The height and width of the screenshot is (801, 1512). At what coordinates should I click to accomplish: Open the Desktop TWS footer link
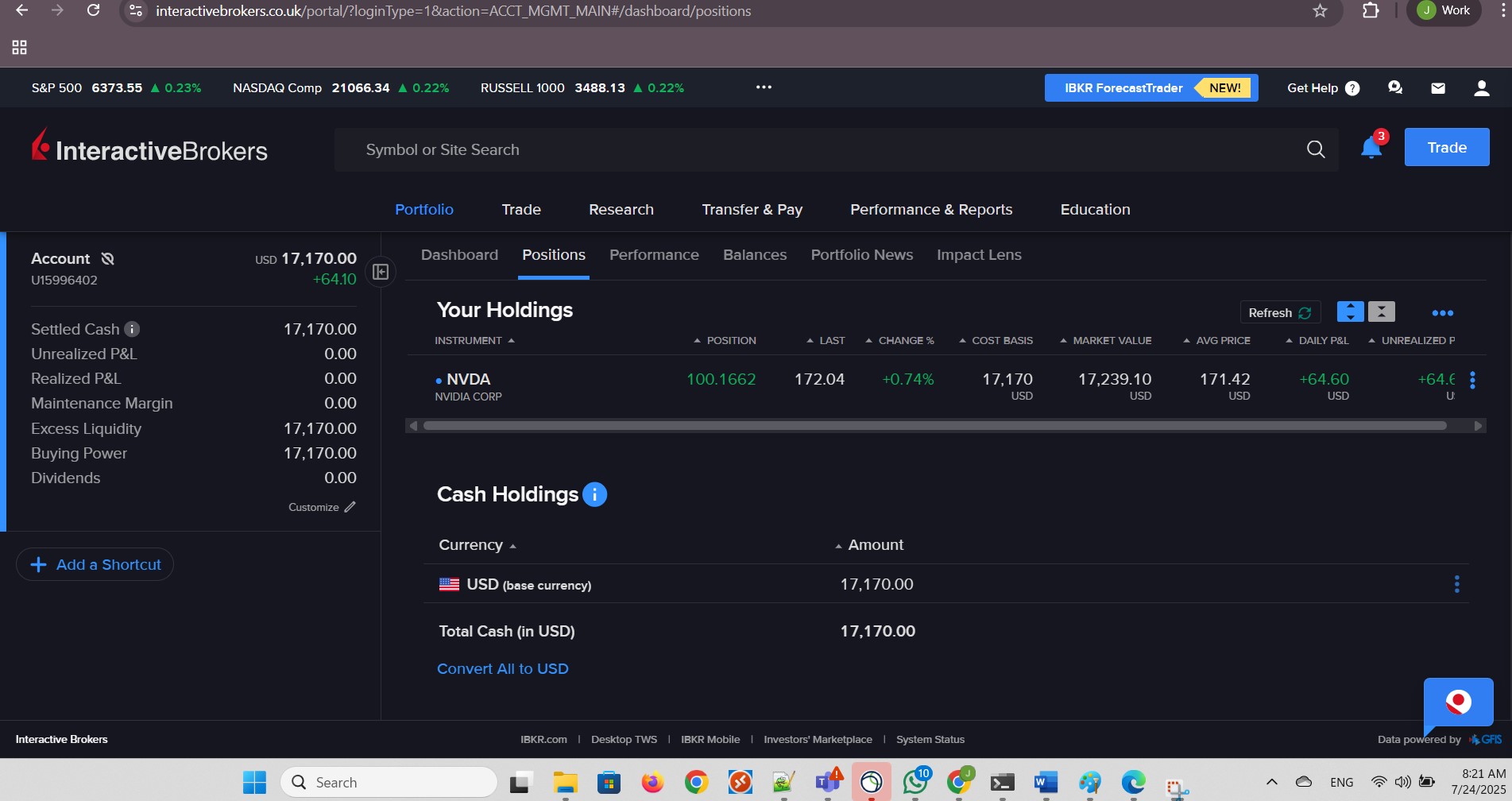624,740
